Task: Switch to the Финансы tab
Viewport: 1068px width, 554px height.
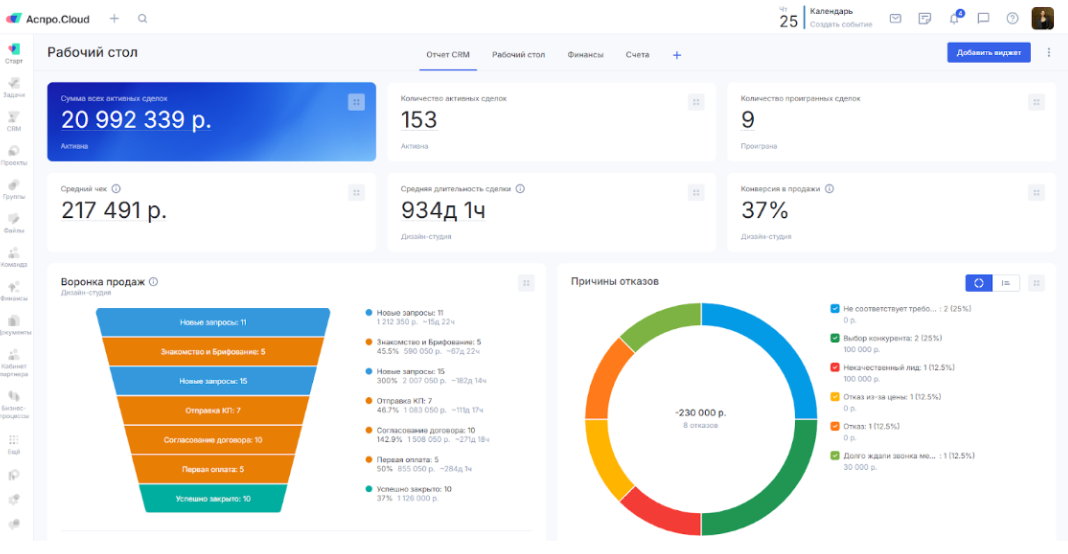Action: (585, 55)
